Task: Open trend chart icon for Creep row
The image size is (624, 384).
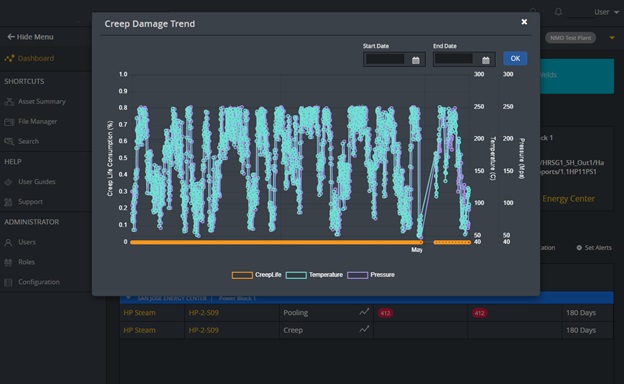Action: [364, 329]
